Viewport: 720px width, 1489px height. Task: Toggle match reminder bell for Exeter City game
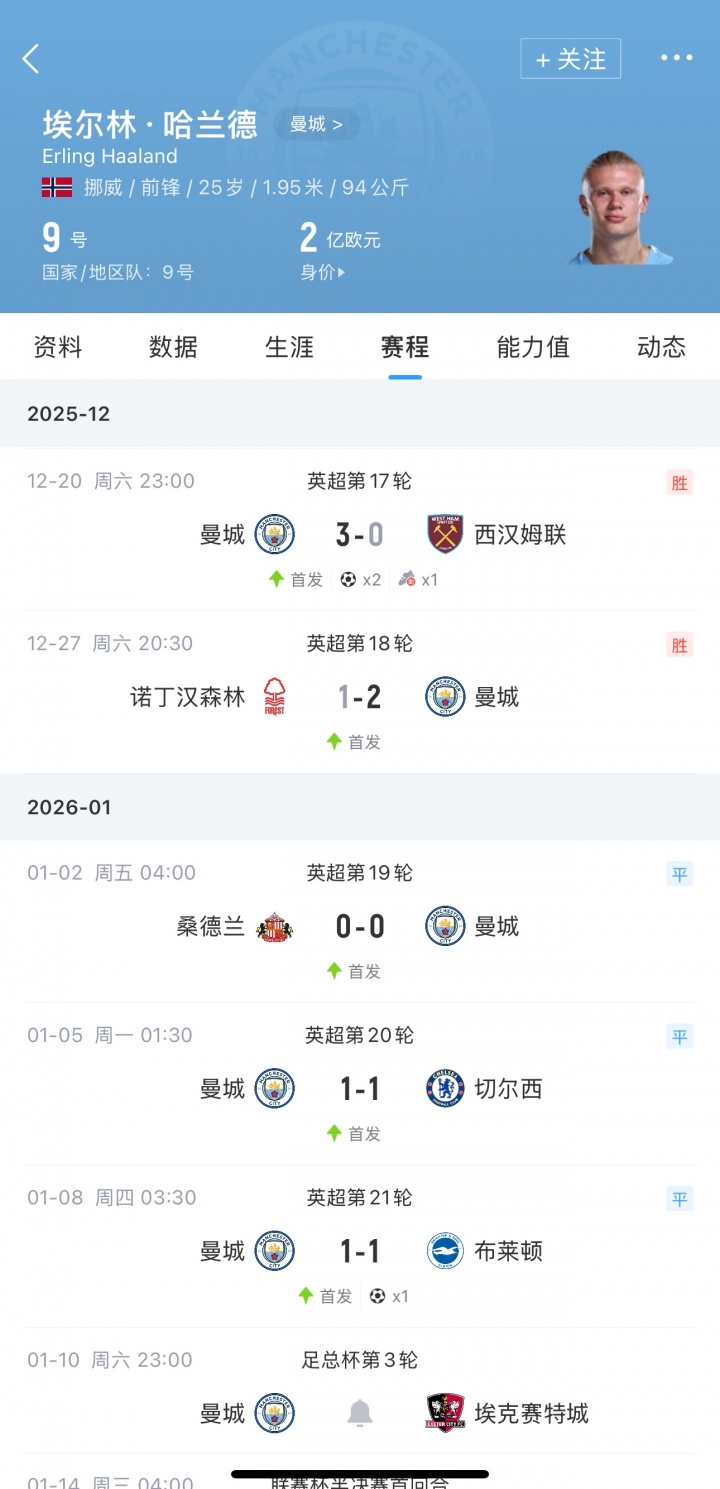[x=360, y=1413]
